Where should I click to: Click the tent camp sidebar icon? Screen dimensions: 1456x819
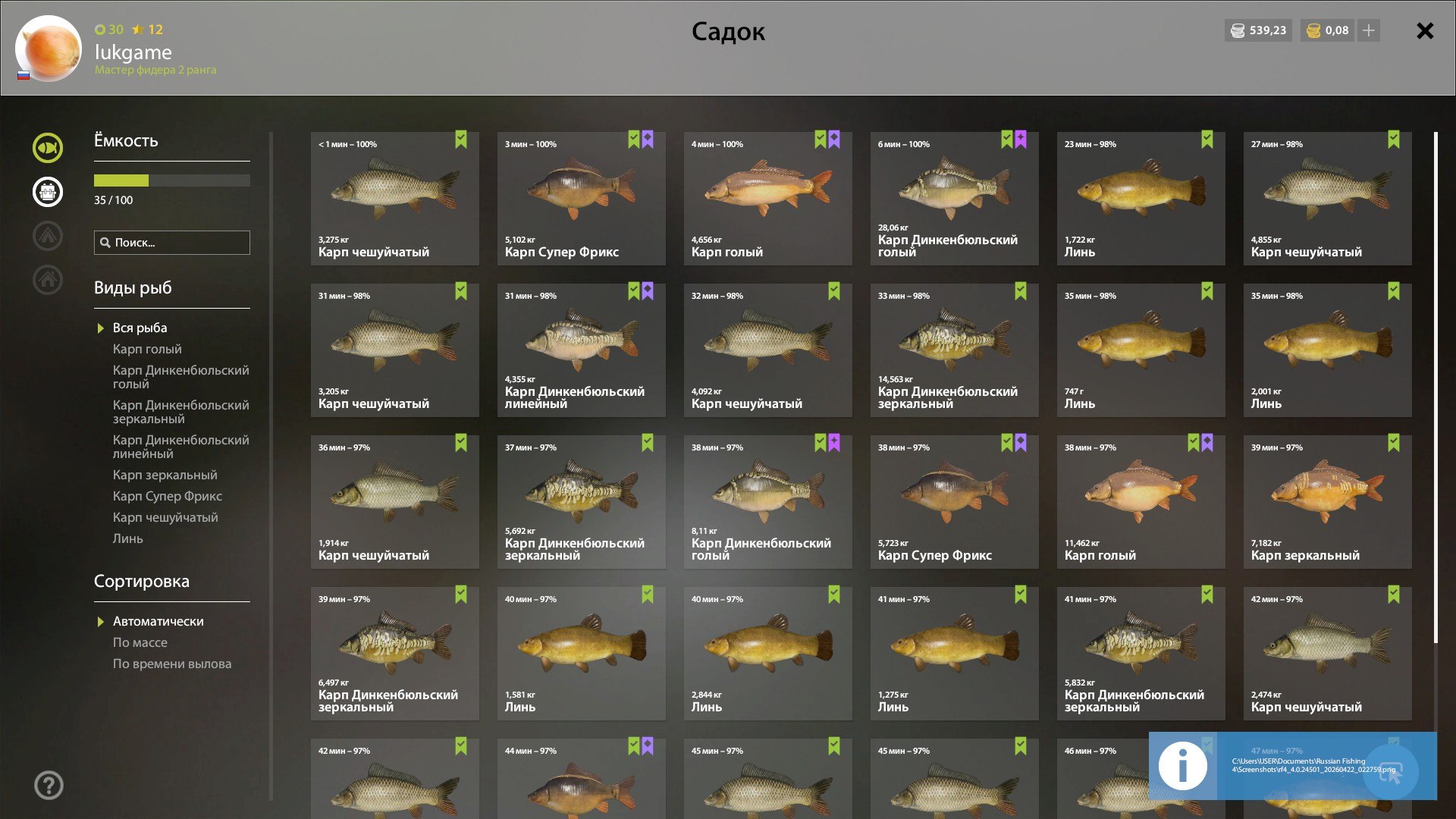48,236
